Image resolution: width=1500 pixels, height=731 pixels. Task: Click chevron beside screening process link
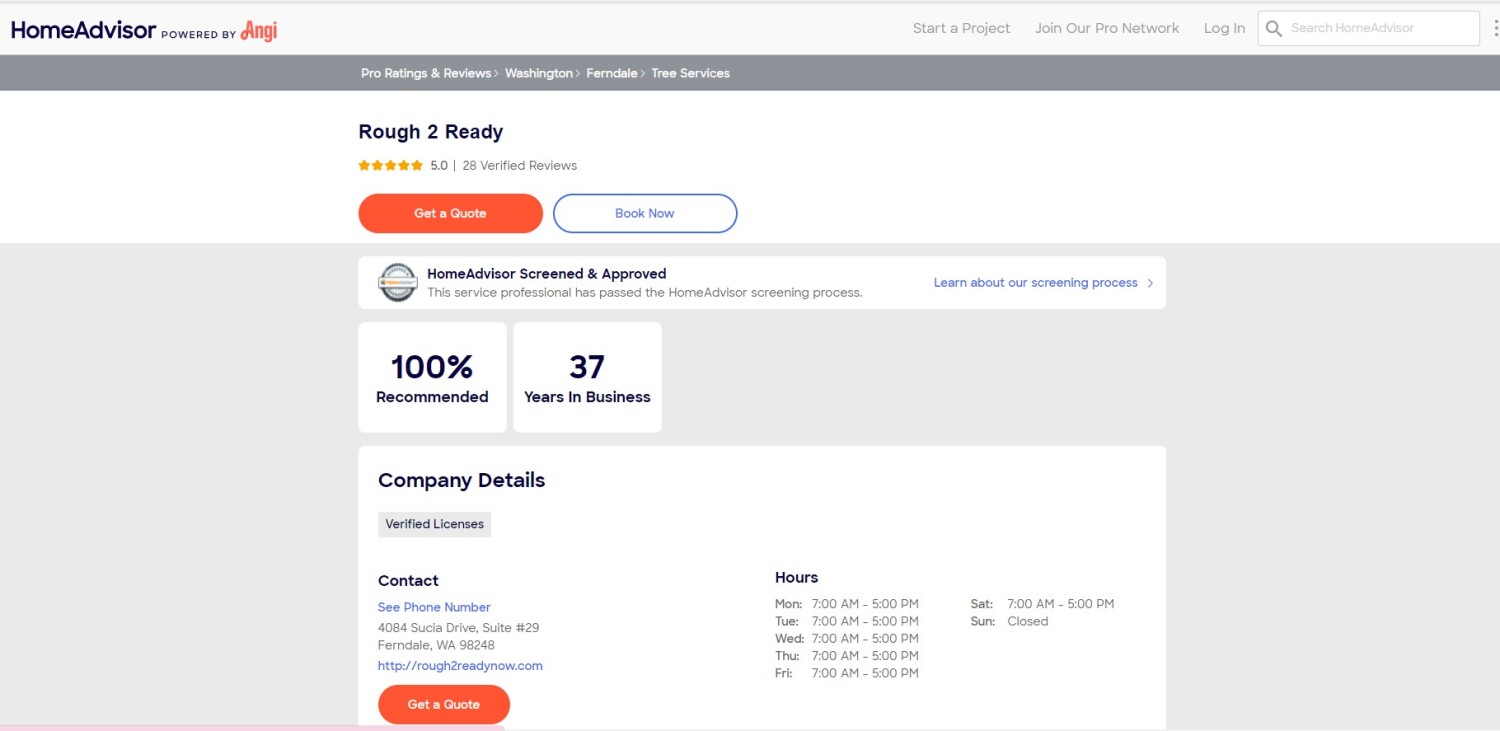point(1150,283)
